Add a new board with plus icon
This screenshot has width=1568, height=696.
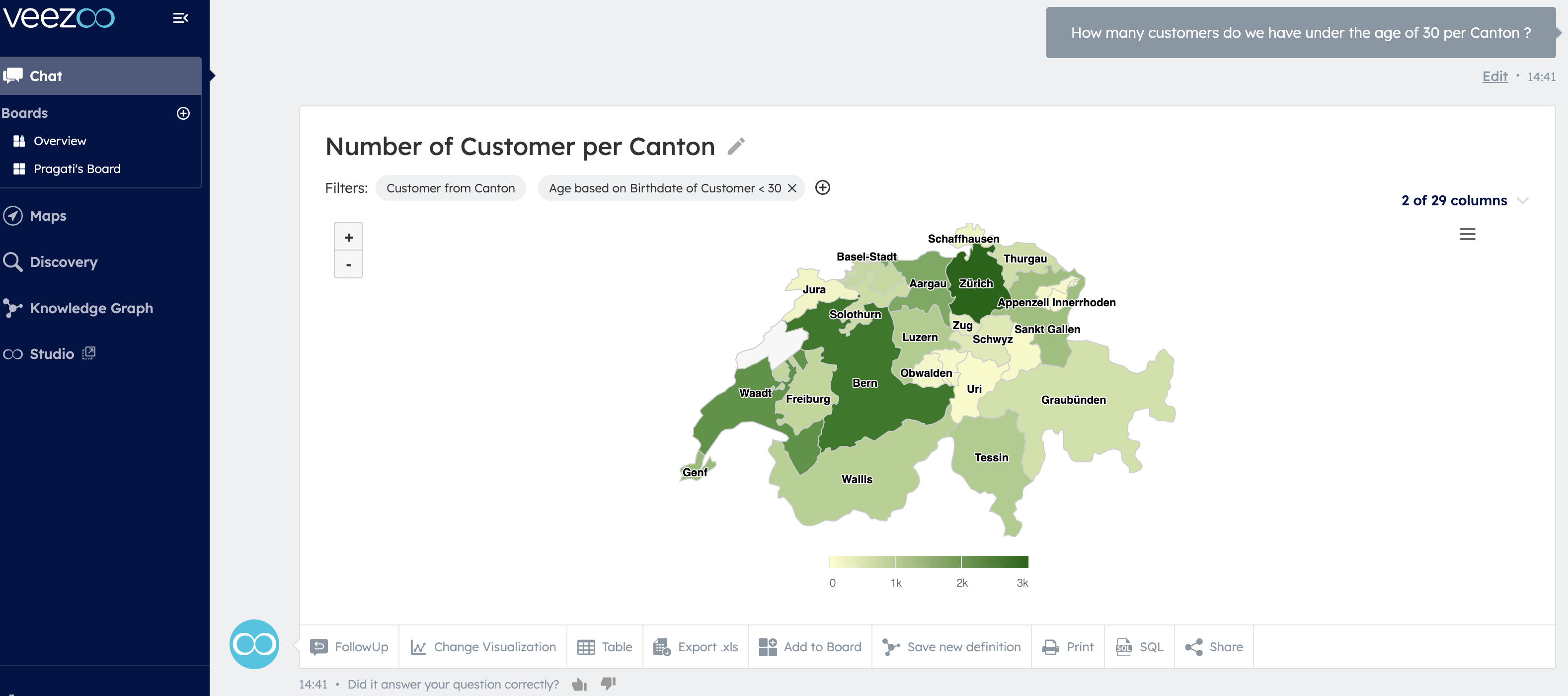[x=183, y=113]
